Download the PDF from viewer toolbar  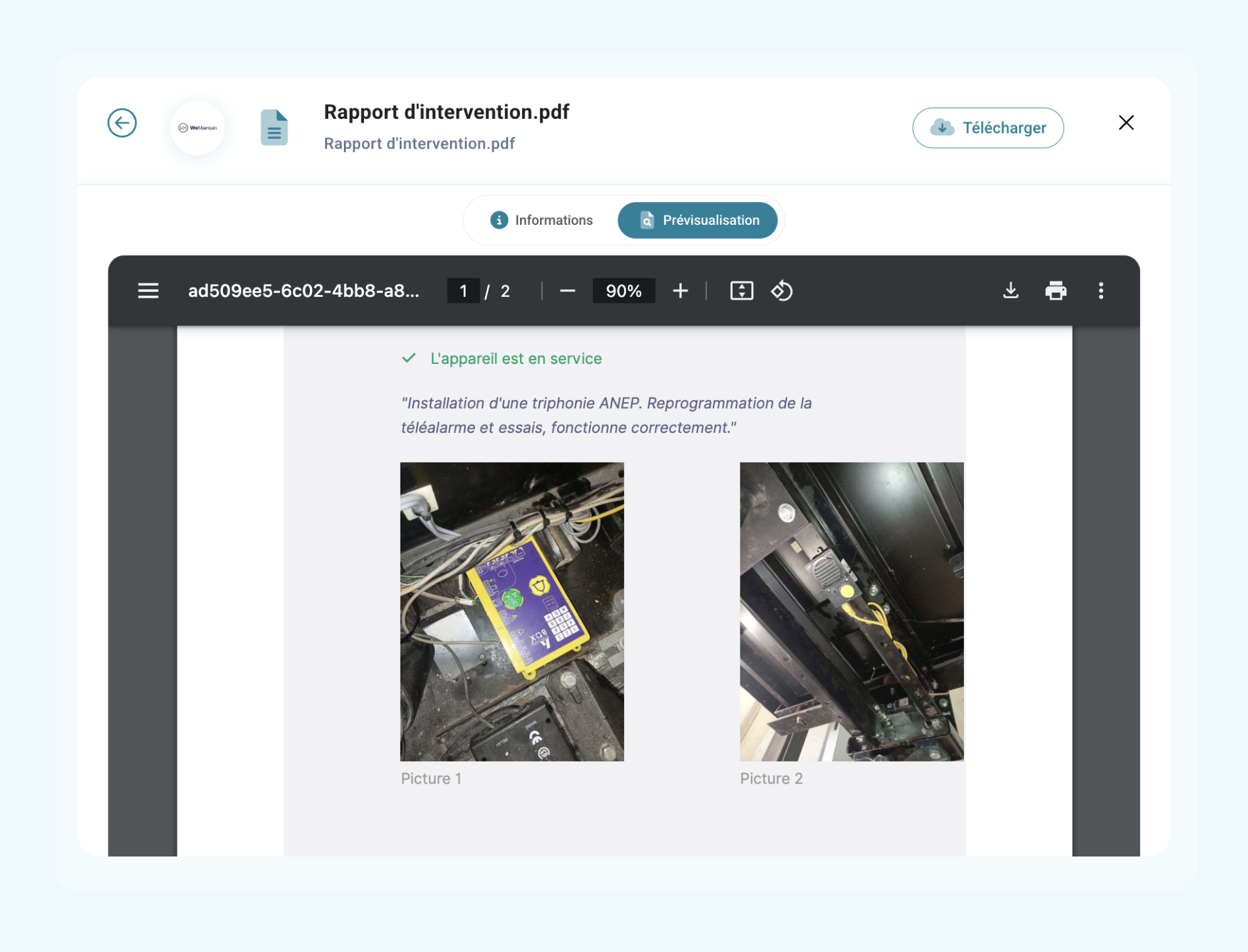[1011, 290]
